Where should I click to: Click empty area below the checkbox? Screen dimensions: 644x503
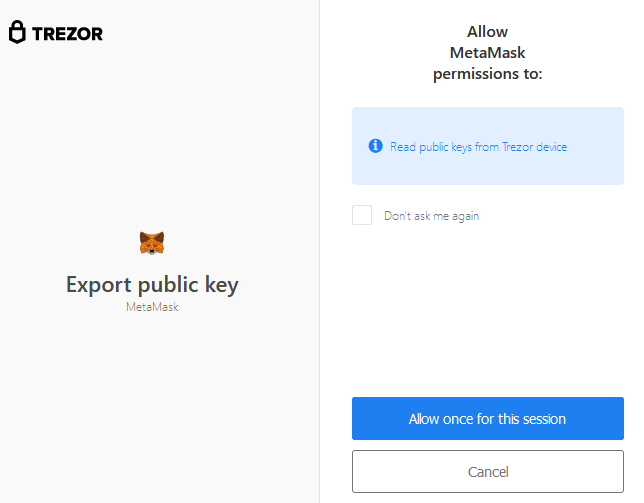pos(488,308)
